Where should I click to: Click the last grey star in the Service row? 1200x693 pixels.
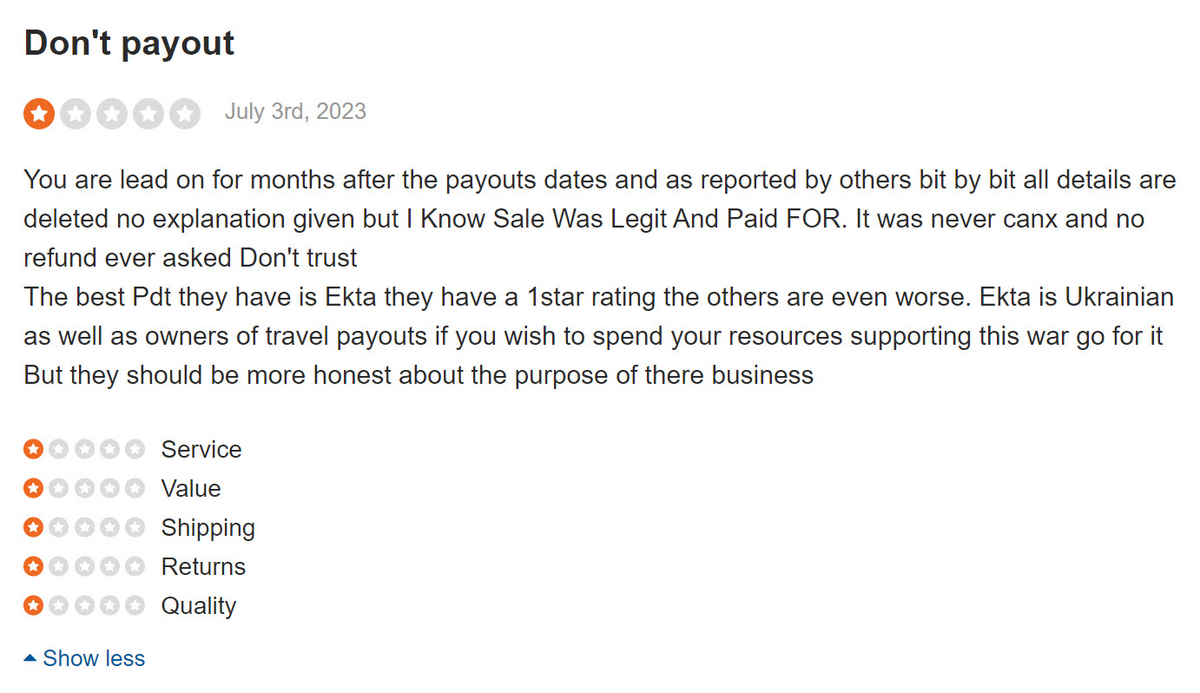pos(135,450)
